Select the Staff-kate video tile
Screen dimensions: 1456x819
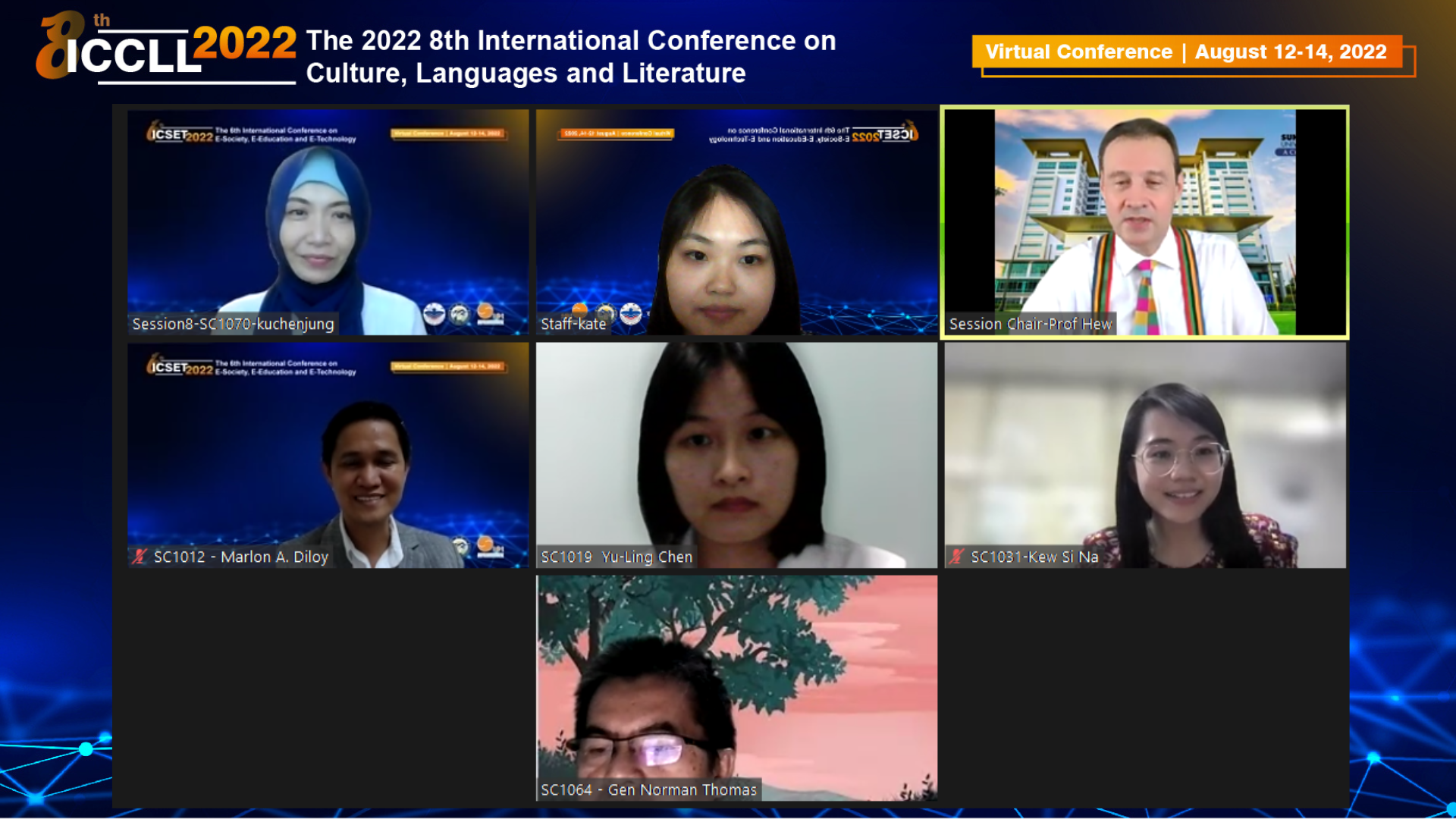(x=736, y=222)
